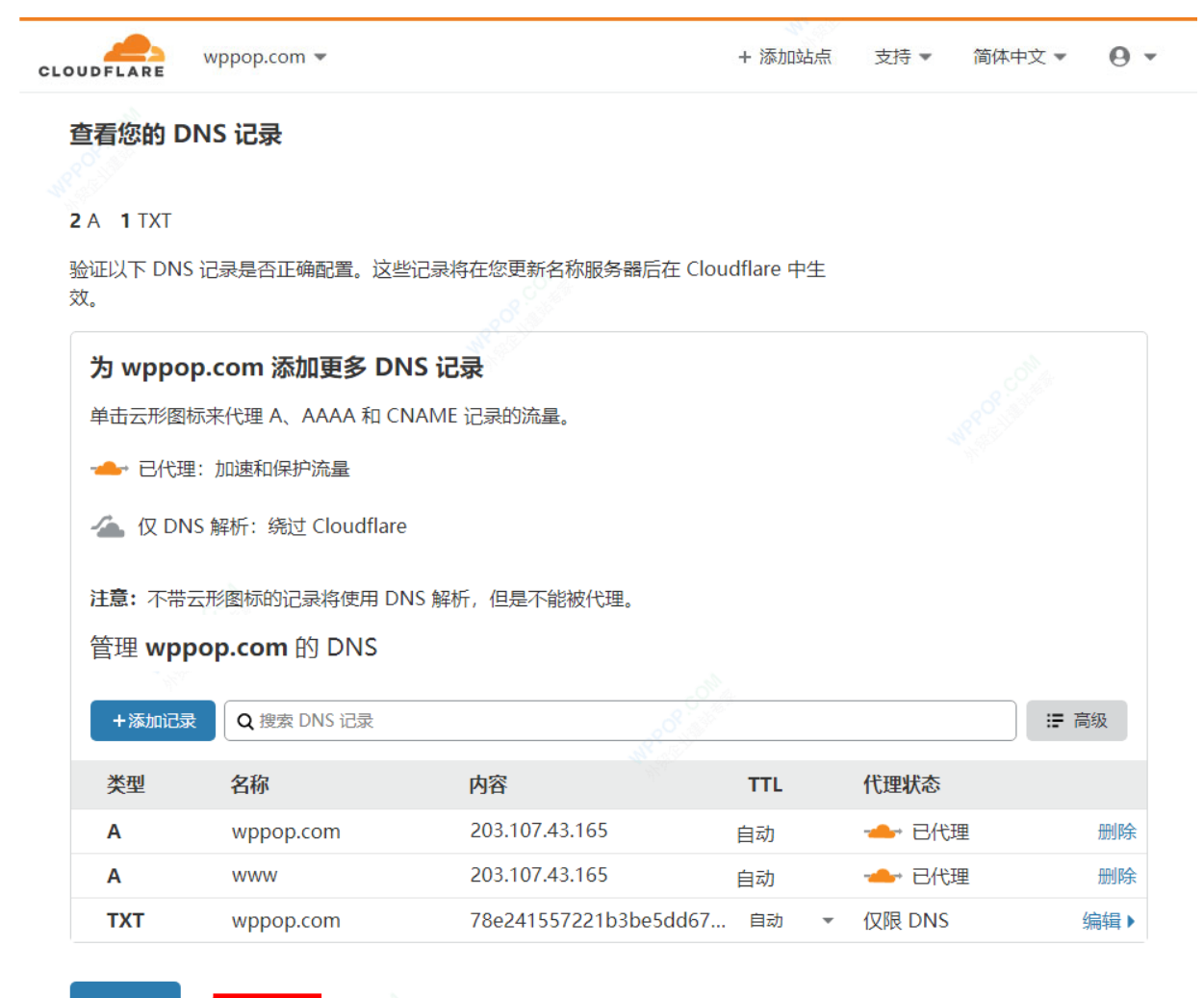Screen dimensions: 1204x998
Task: Toggle proxy cloud for wppop.com A record
Action: (882, 832)
